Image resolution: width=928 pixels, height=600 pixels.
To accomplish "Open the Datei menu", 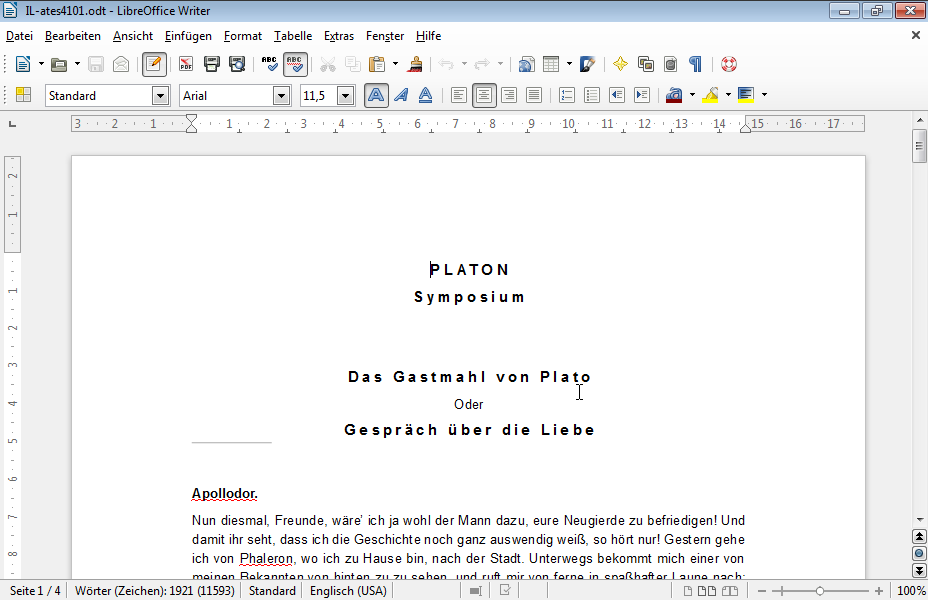I will coord(19,36).
